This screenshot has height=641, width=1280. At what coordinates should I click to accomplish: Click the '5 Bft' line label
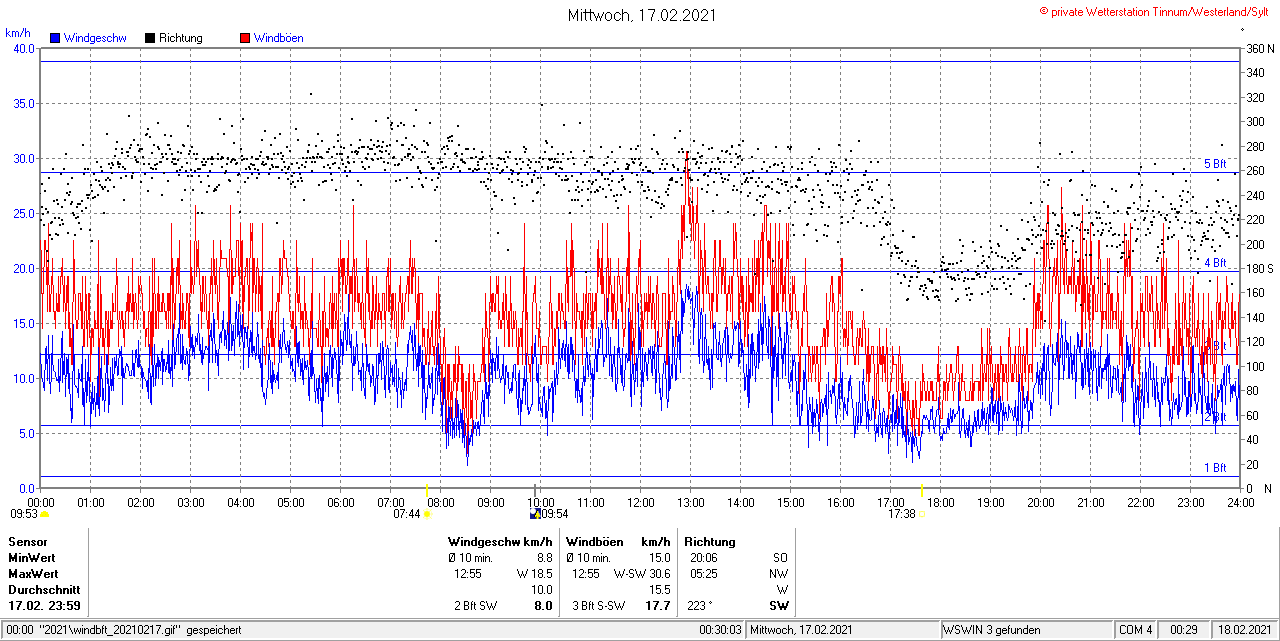pos(1215,164)
